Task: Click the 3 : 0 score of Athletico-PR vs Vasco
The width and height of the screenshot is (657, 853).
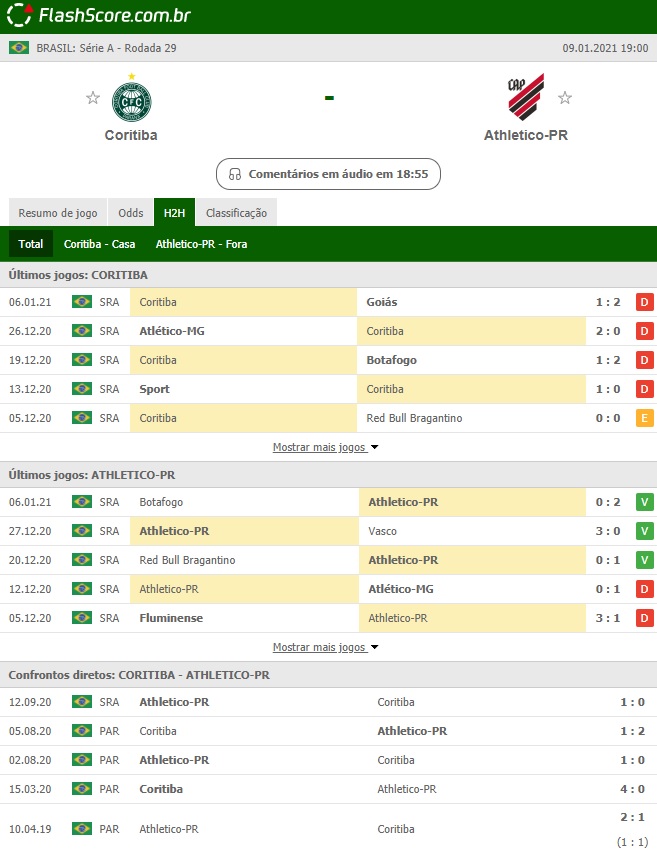Action: tap(608, 531)
